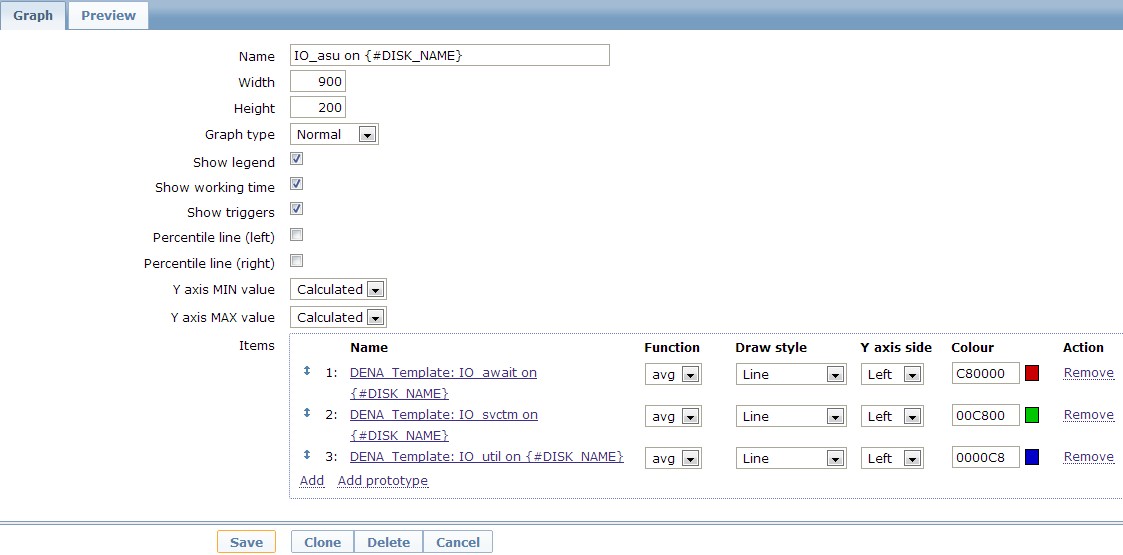This screenshot has height=555, width=1123.
Task: Click the C80000 colour code field
Action: 985,373
